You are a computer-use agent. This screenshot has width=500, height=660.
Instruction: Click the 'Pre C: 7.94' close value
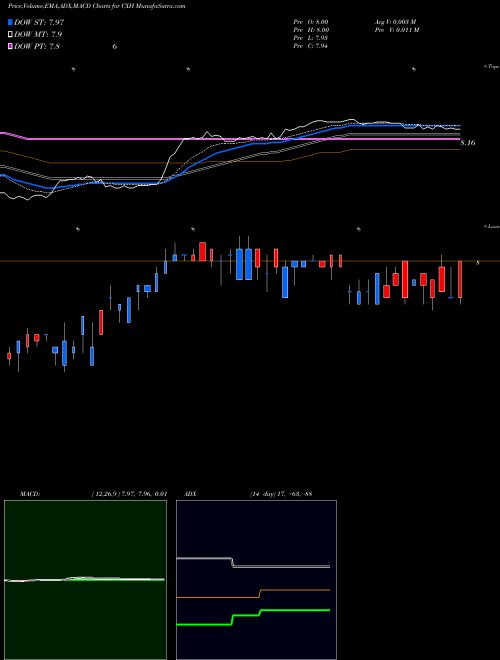tap(311, 46)
